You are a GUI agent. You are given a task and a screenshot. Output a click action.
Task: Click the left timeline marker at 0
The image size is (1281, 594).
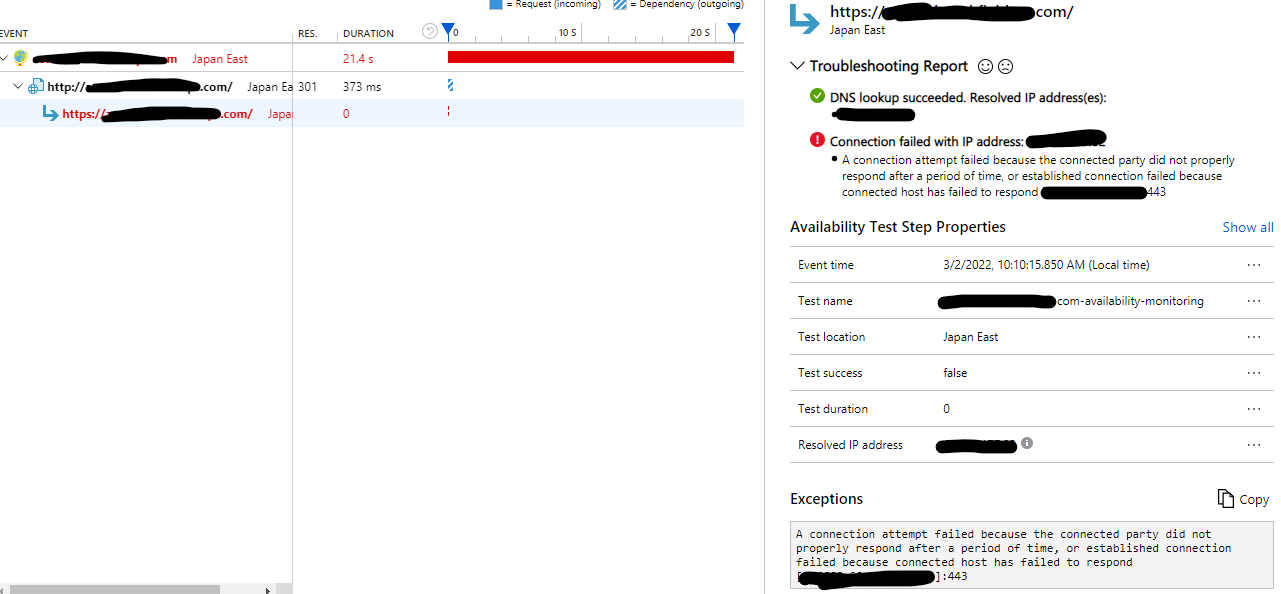point(448,32)
